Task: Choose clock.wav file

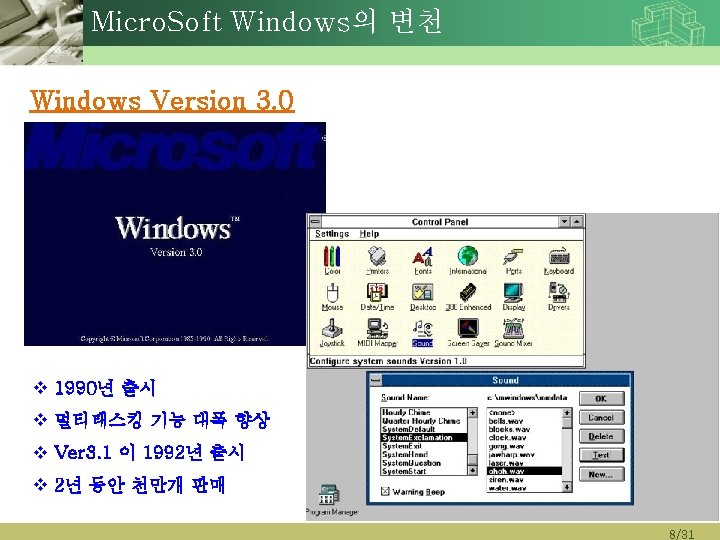Action: point(524,438)
